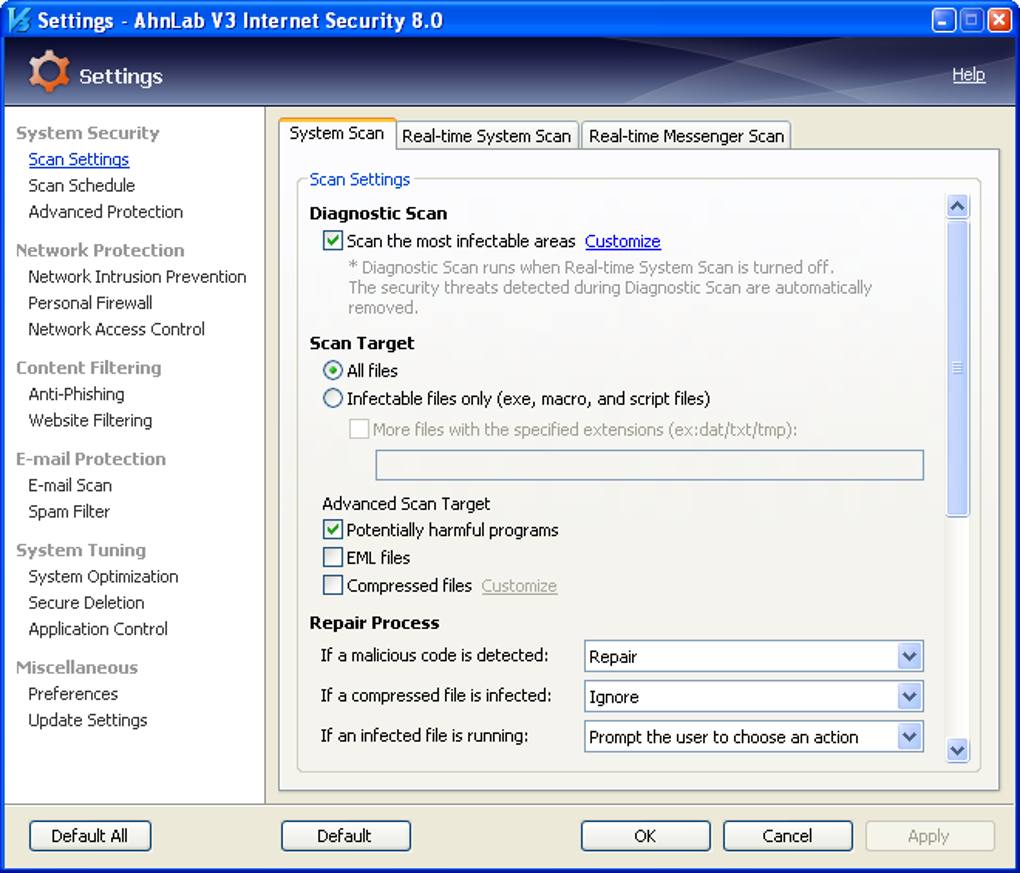Toggle Potentially harmful programs checkbox
This screenshot has width=1020, height=873.
click(x=332, y=530)
